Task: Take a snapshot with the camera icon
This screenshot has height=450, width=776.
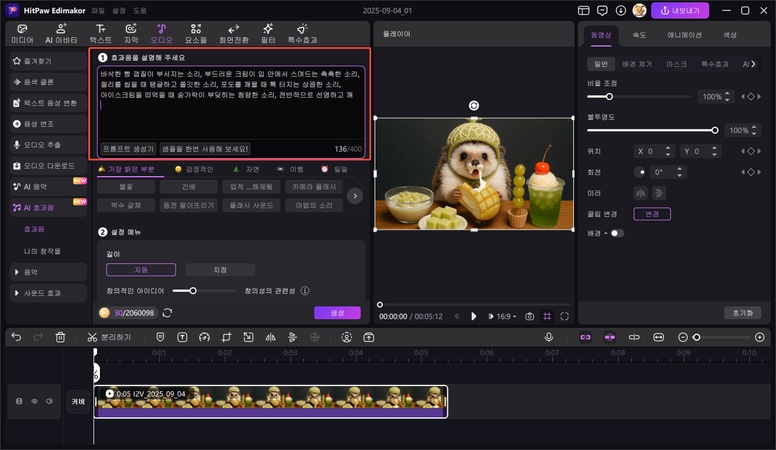Action: pyautogui.click(x=530, y=316)
